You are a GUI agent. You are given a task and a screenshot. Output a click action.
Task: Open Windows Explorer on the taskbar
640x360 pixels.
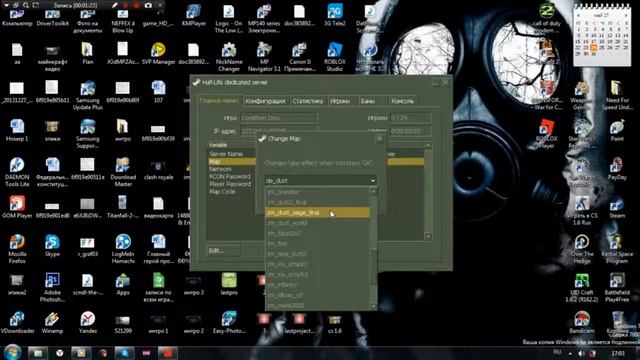tap(38, 353)
